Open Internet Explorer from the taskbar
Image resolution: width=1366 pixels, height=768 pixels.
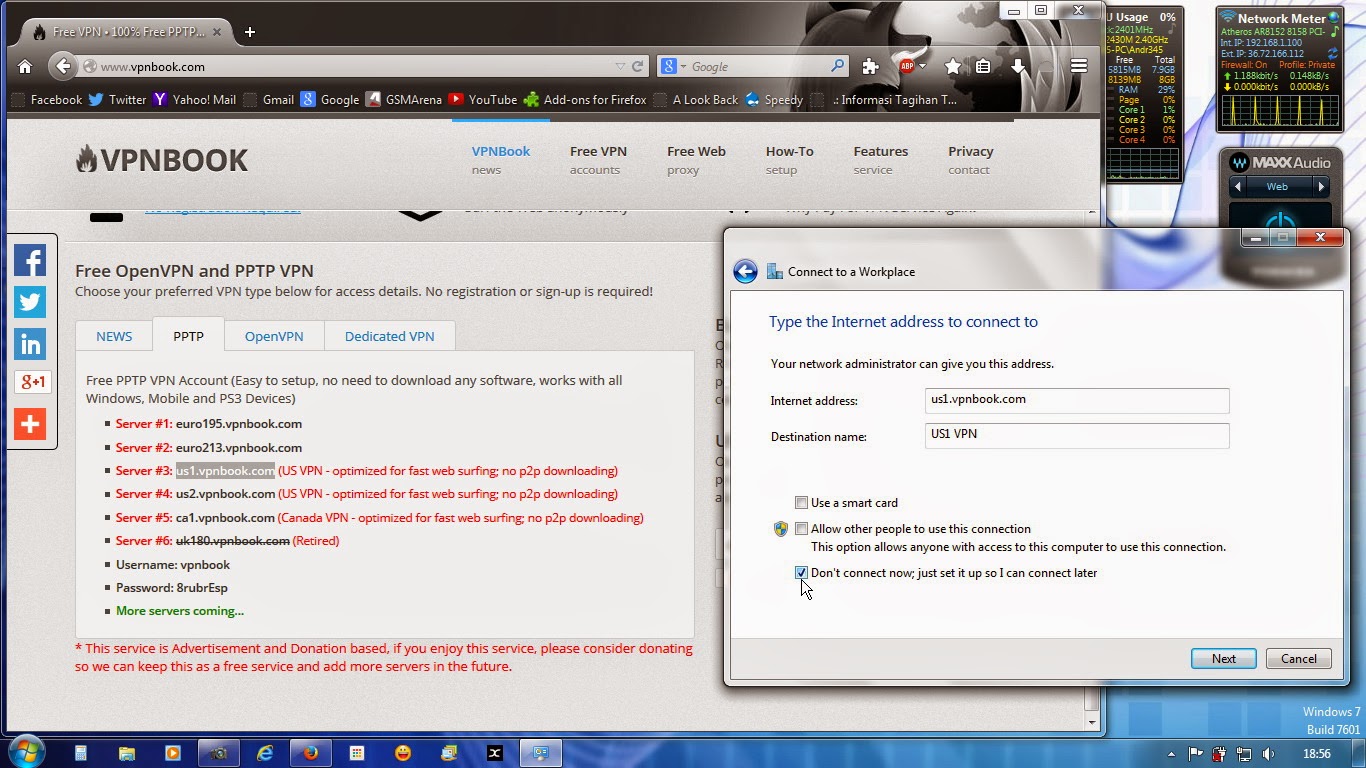click(x=265, y=753)
